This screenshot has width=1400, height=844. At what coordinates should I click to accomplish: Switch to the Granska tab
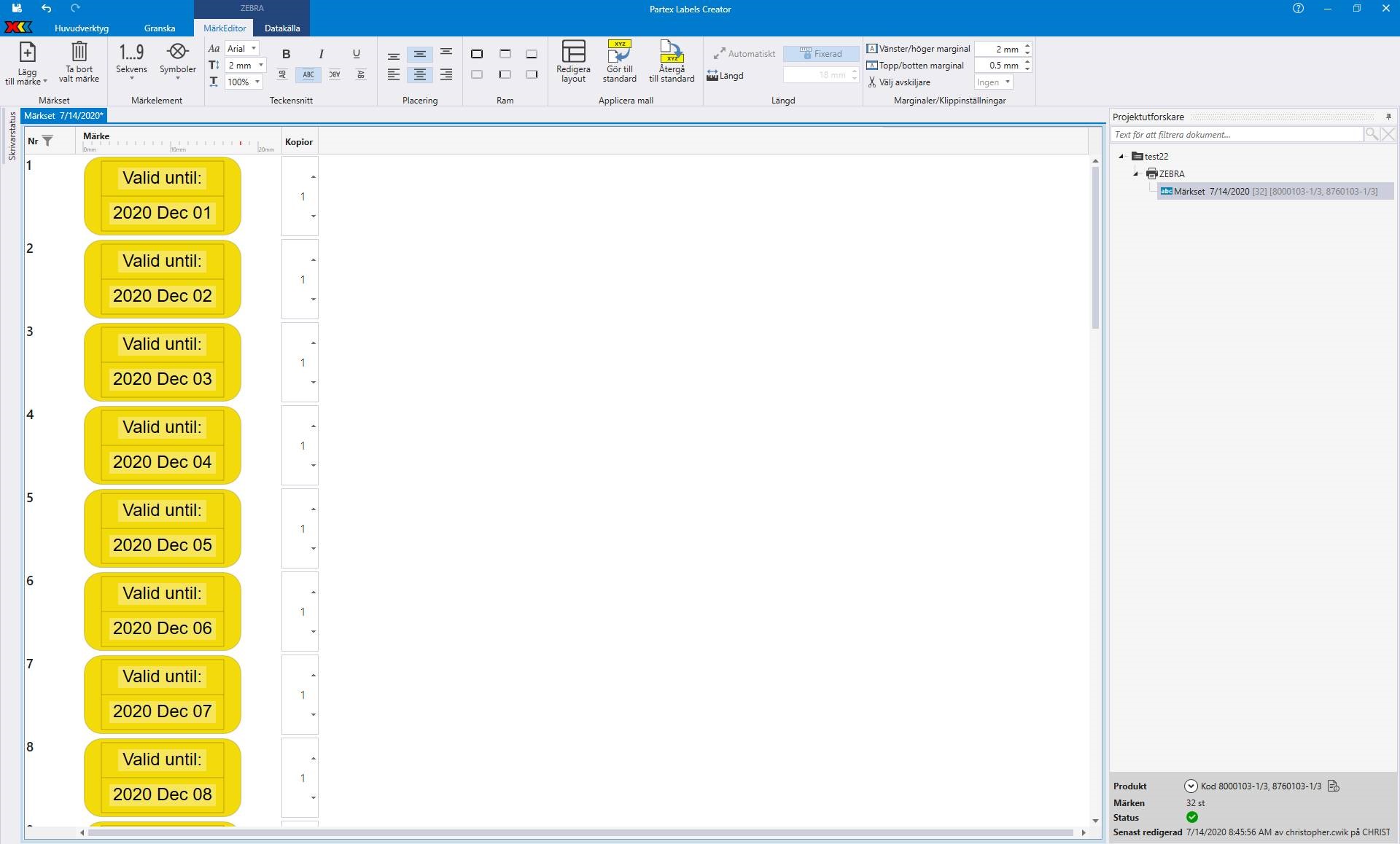160,28
